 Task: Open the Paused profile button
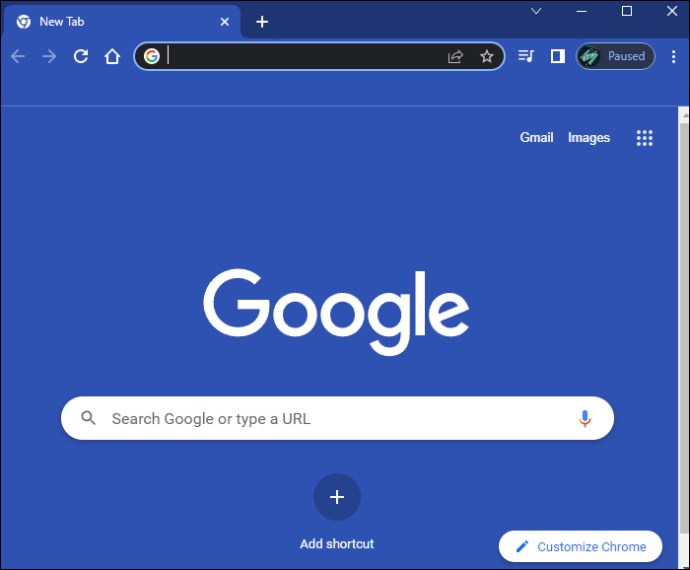click(616, 56)
